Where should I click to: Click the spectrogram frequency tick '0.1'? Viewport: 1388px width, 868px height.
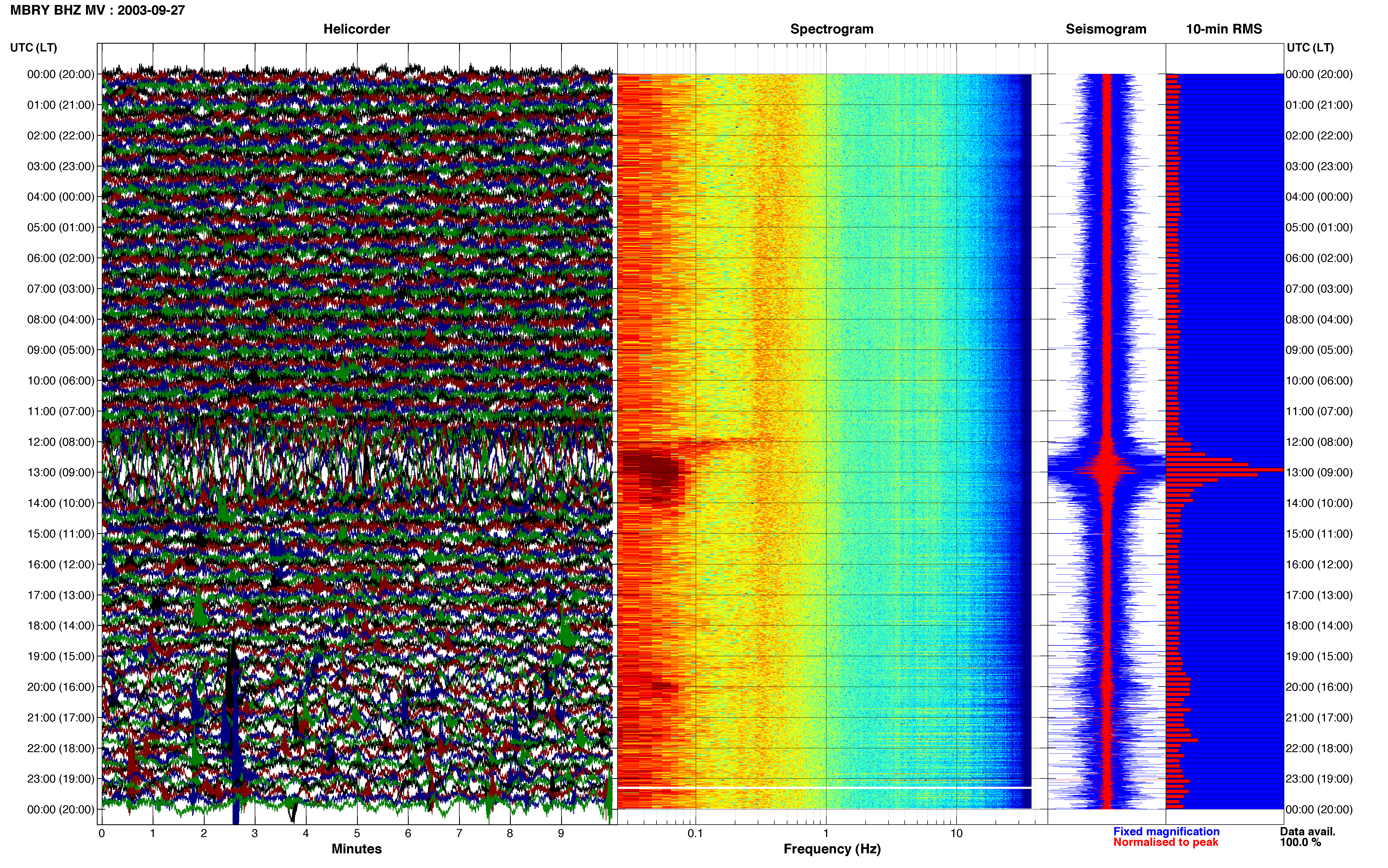pyautogui.click(x=695, y=833)
